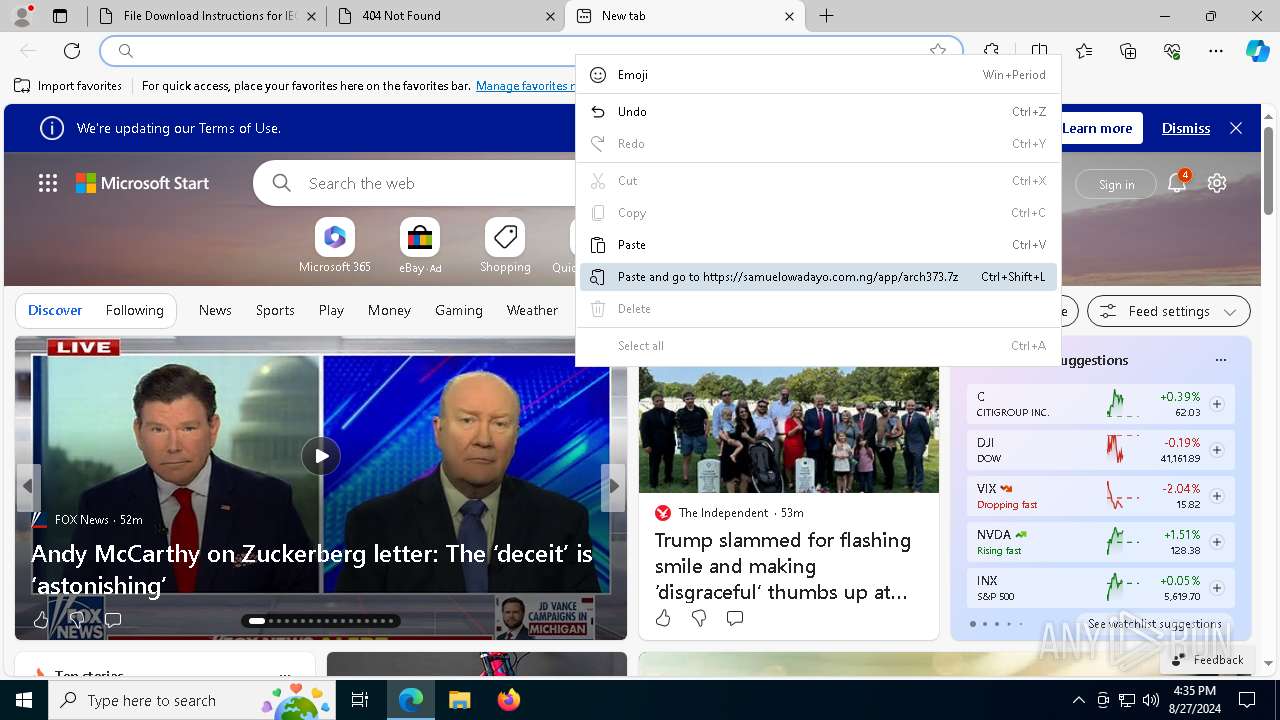Go to previous carousel story arrow
The image size is (1280, 720).
click(27, 486)
